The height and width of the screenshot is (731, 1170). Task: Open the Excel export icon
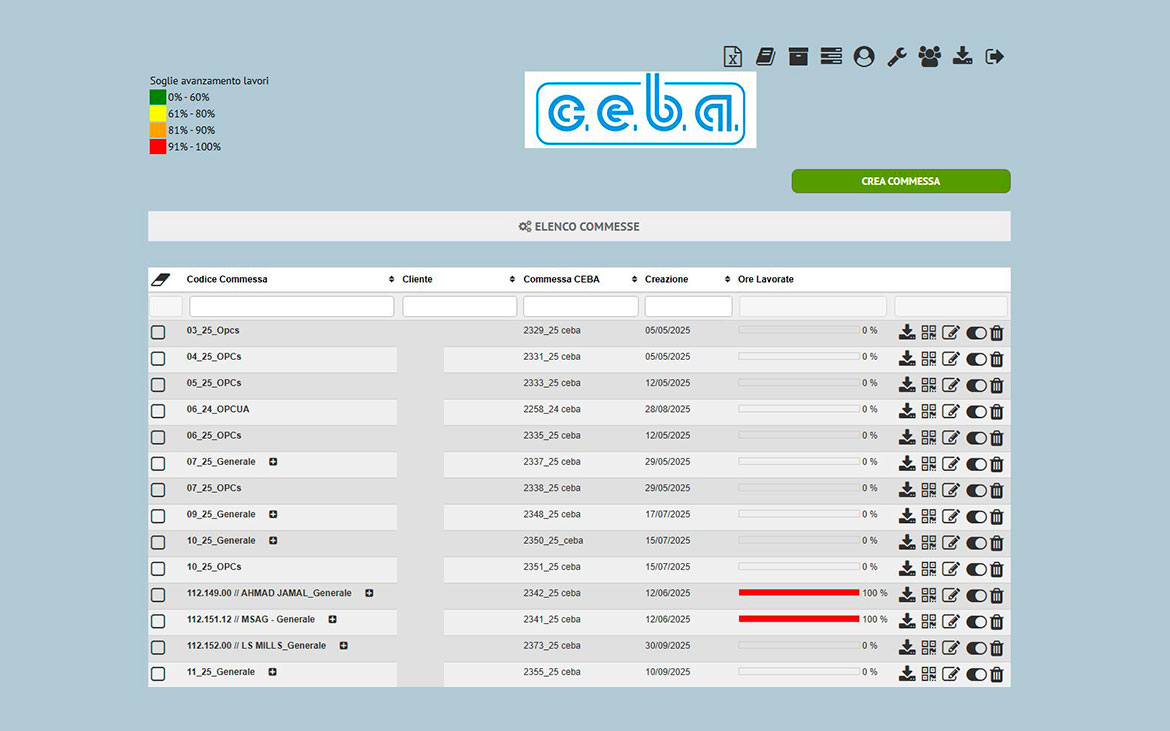pos(732,56)
